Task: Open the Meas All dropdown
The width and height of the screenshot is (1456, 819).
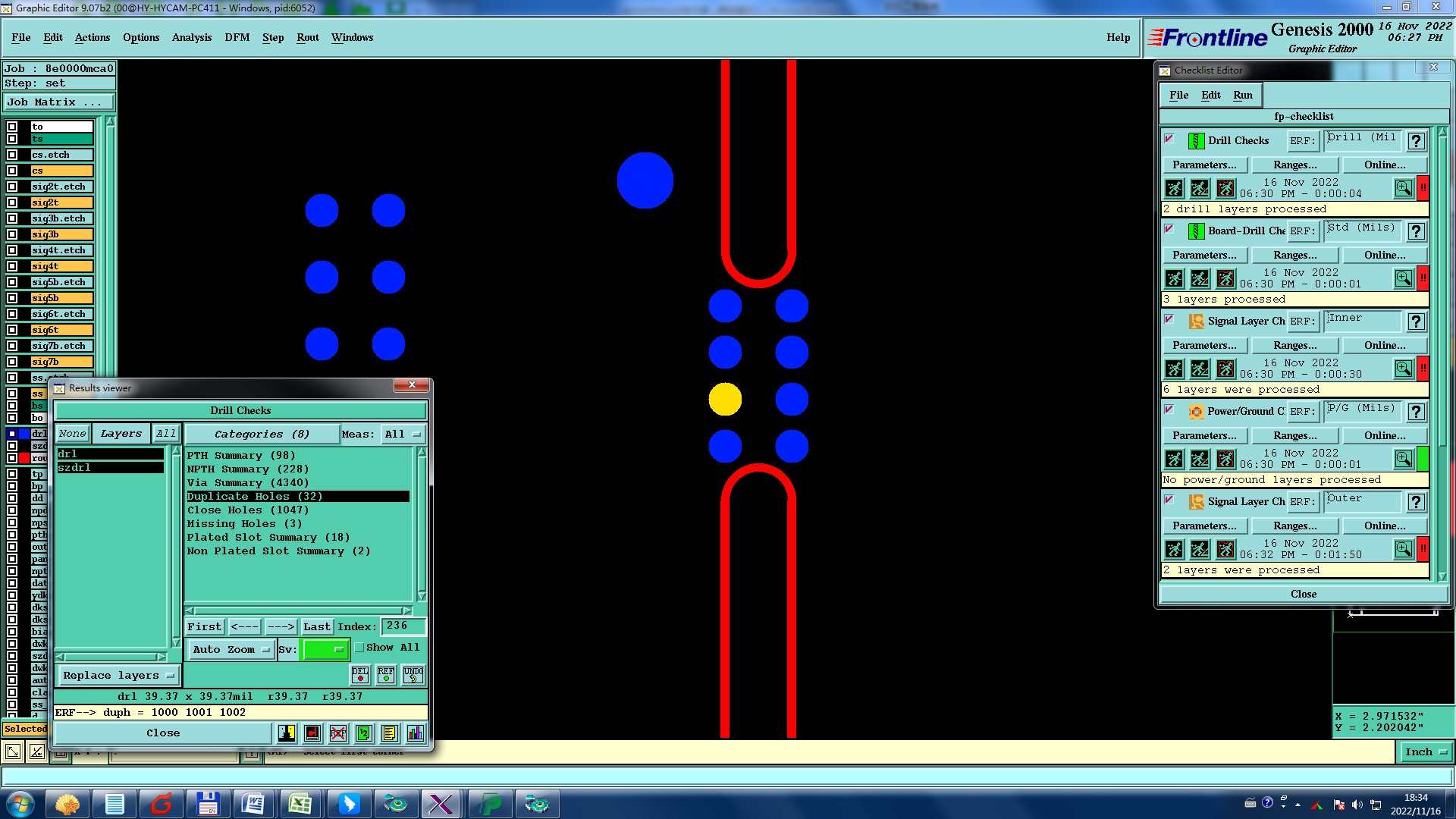Action: (402, 435)
